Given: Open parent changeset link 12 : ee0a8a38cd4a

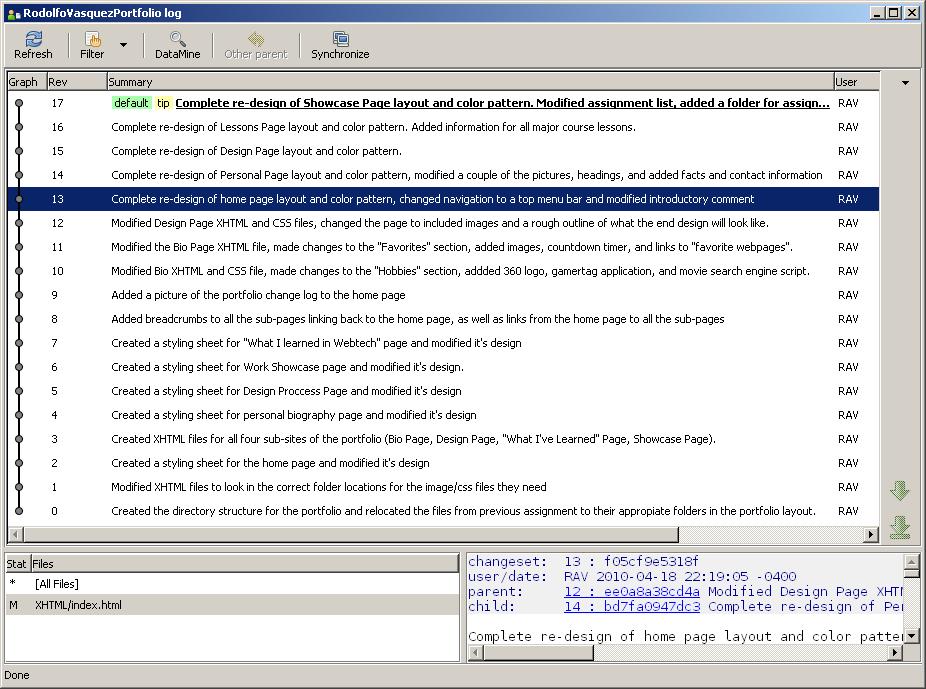Looking at the screenshot, I should (x=632, y=591).
